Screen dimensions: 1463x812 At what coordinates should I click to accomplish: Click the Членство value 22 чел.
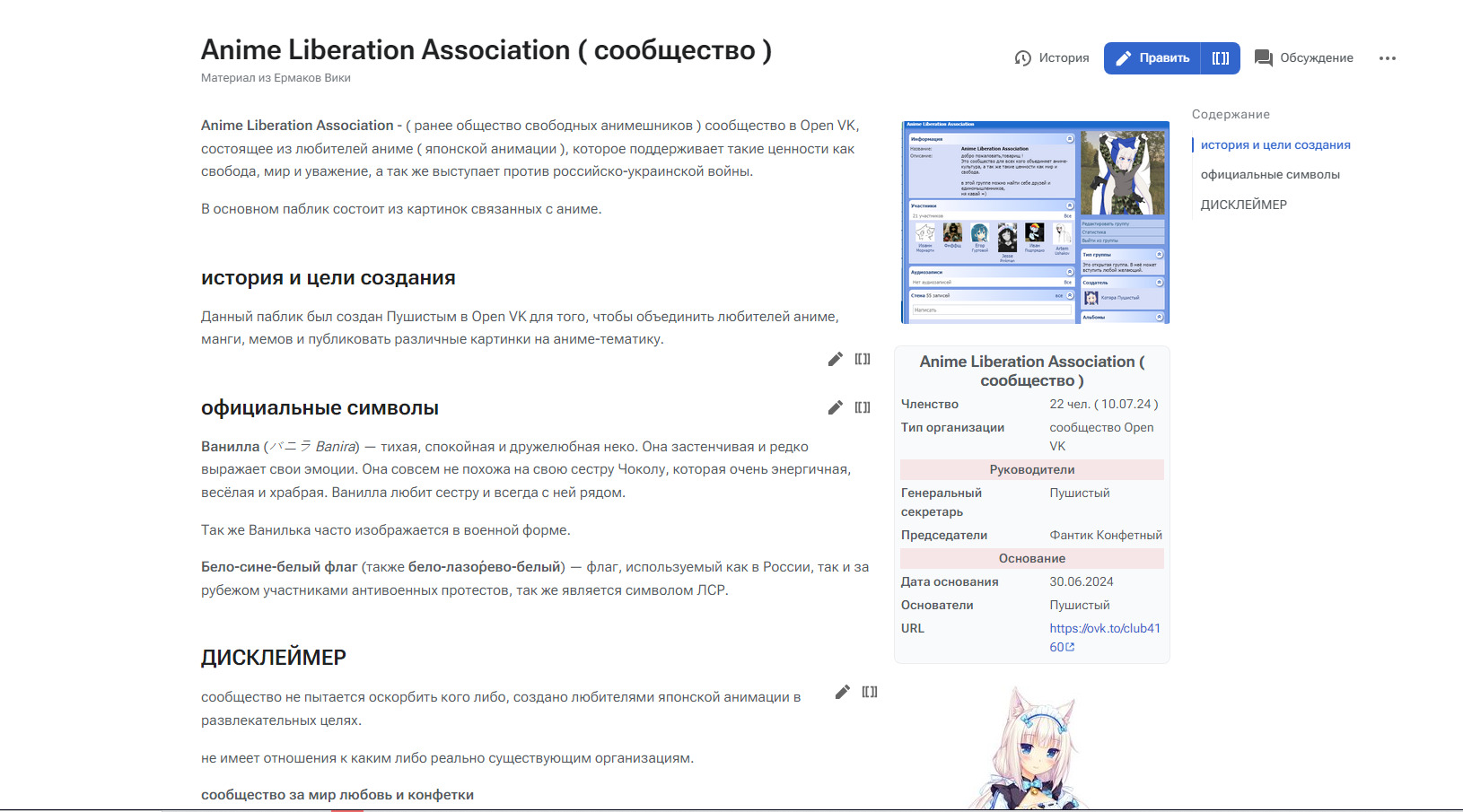pos(1104,405)
